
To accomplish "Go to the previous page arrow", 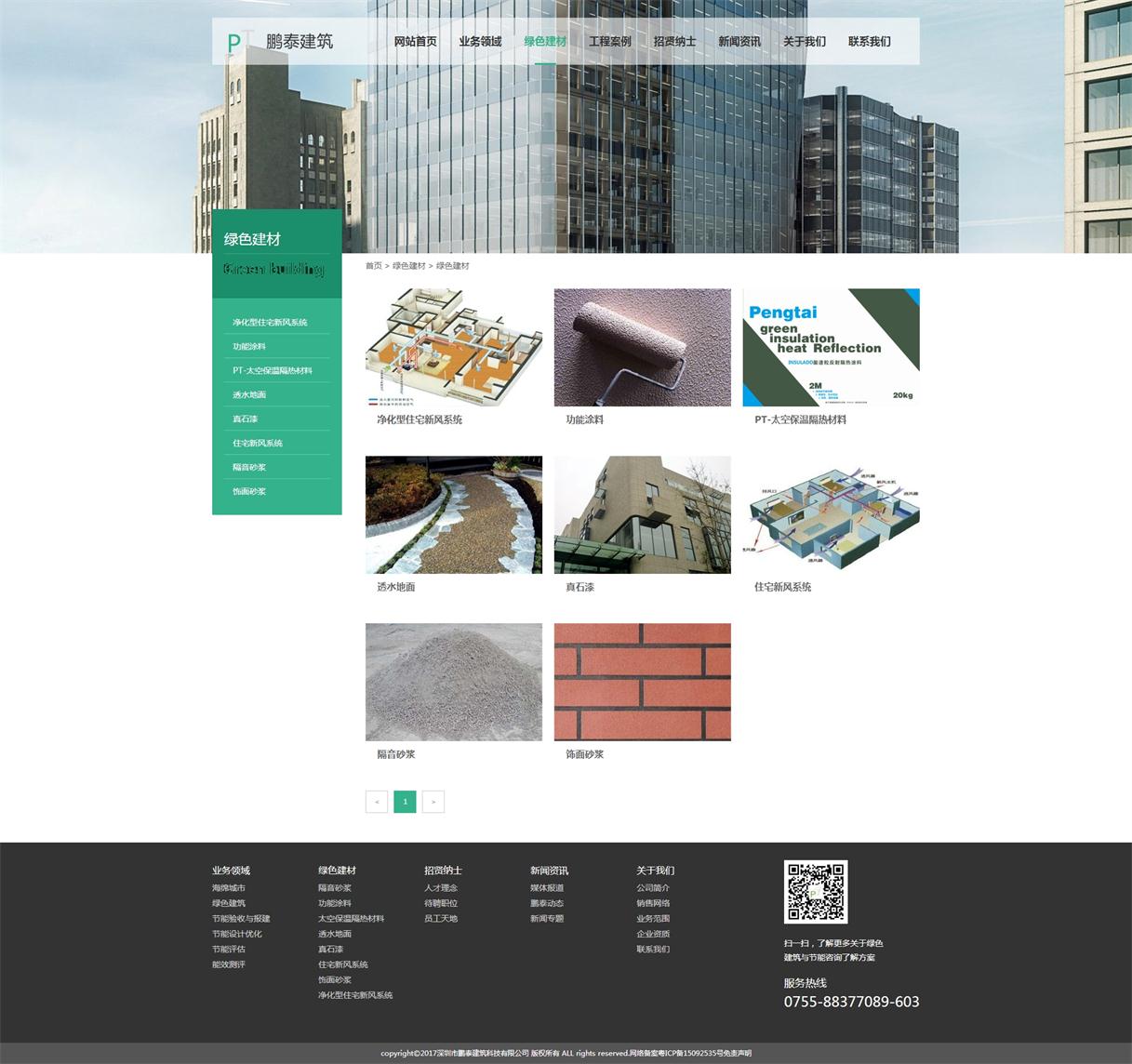I will pyautogui.click(x=377, y=802).
